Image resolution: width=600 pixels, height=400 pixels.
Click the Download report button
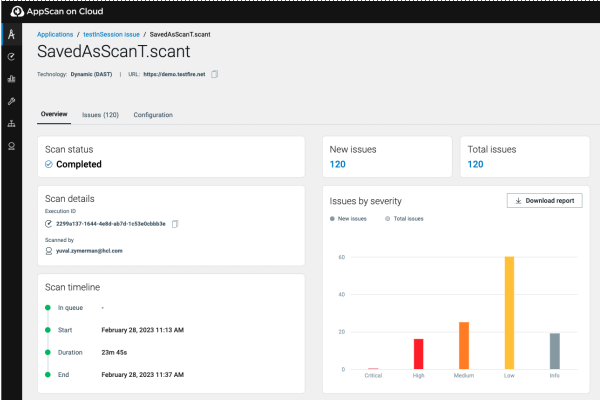(544, 200)
